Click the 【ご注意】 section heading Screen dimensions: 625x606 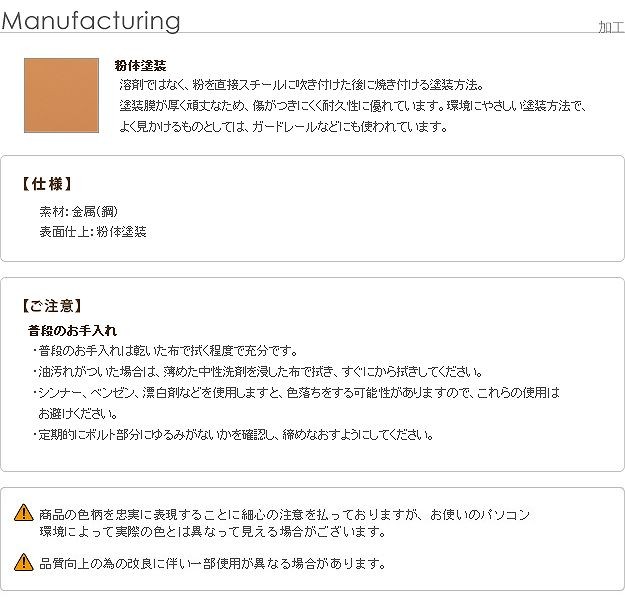point(51,305)
